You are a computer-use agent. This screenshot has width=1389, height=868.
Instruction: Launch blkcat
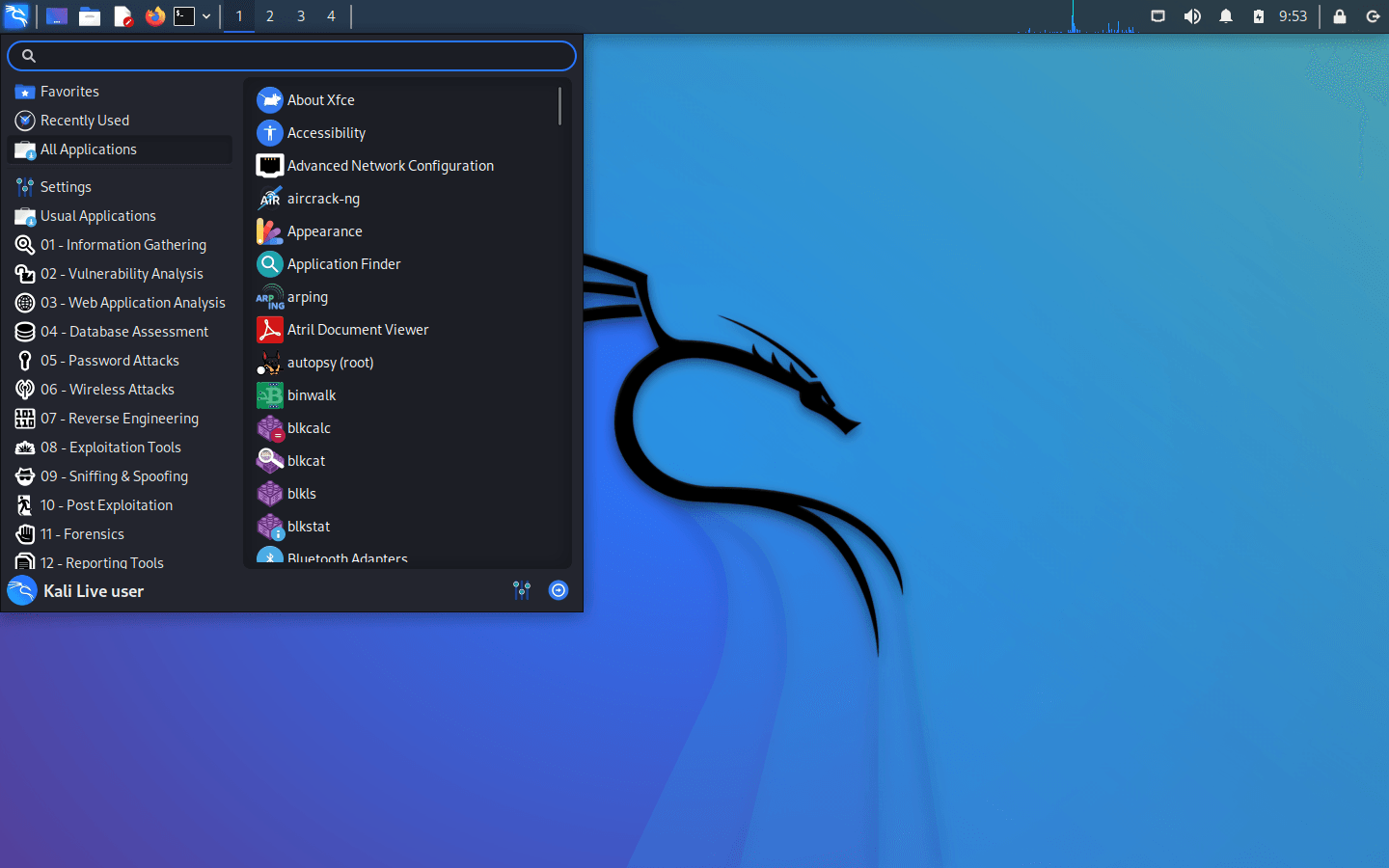pos(403,461)
